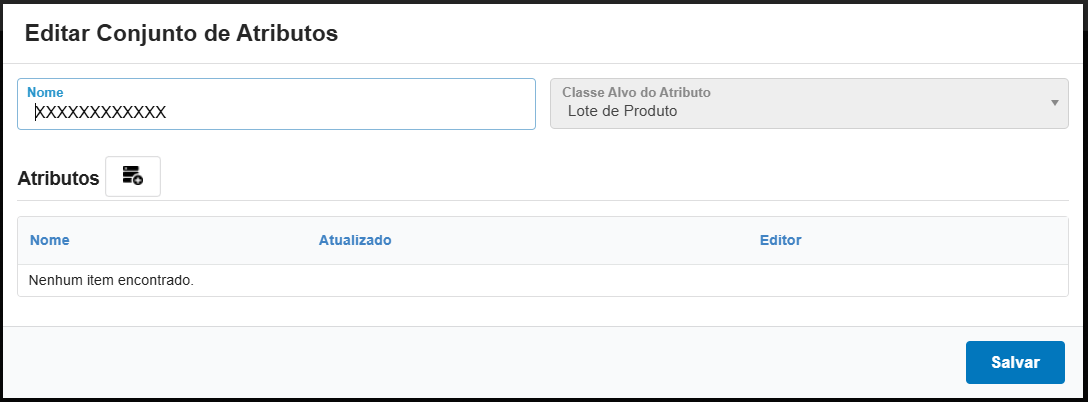Click the empty footer area left of Salvar
Viewport: 1088px width, 402px height.
coord(480,362)
